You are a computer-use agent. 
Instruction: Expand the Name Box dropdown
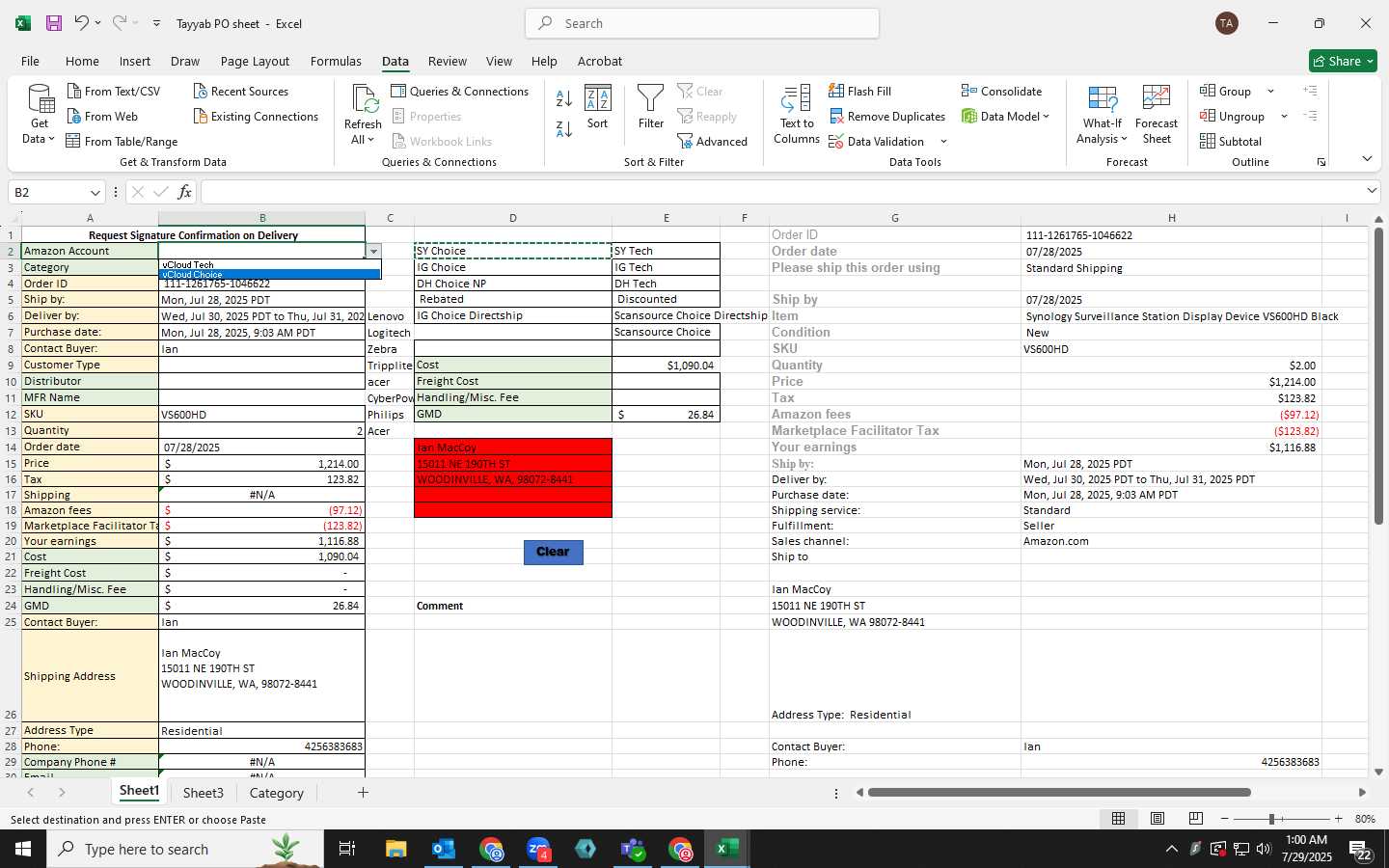95,192
